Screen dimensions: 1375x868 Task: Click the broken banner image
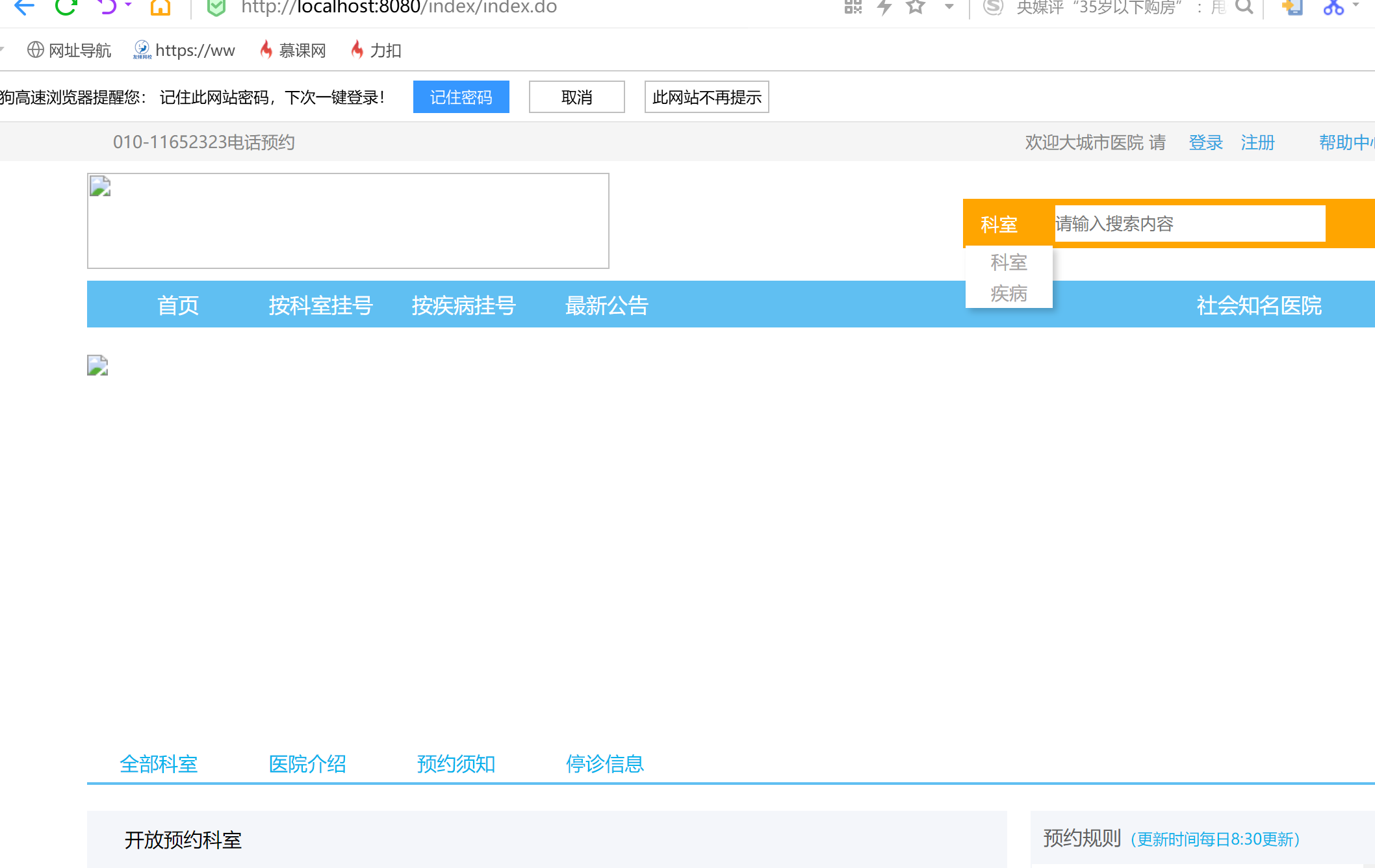pyautogui.click(x=97, y=365)
